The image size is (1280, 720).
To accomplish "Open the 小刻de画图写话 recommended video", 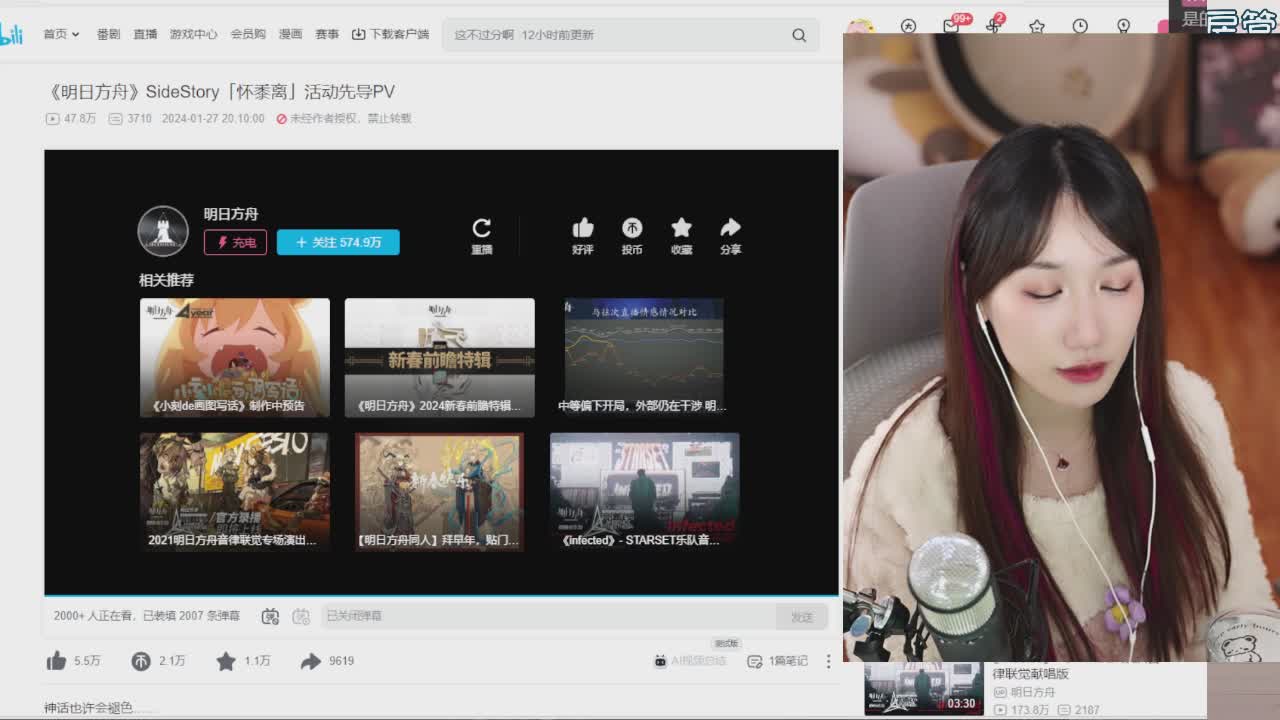I will coord(234,357).
